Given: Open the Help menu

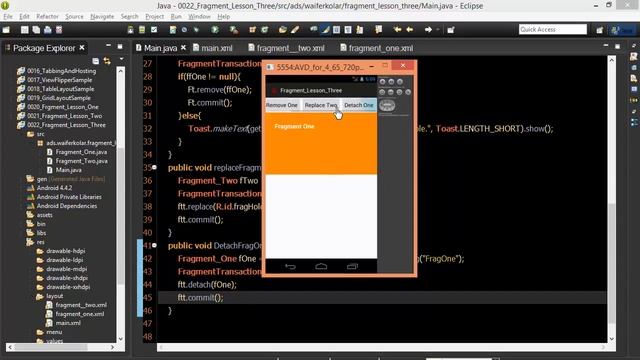Looking at the screenshot, I should point(223,16).
